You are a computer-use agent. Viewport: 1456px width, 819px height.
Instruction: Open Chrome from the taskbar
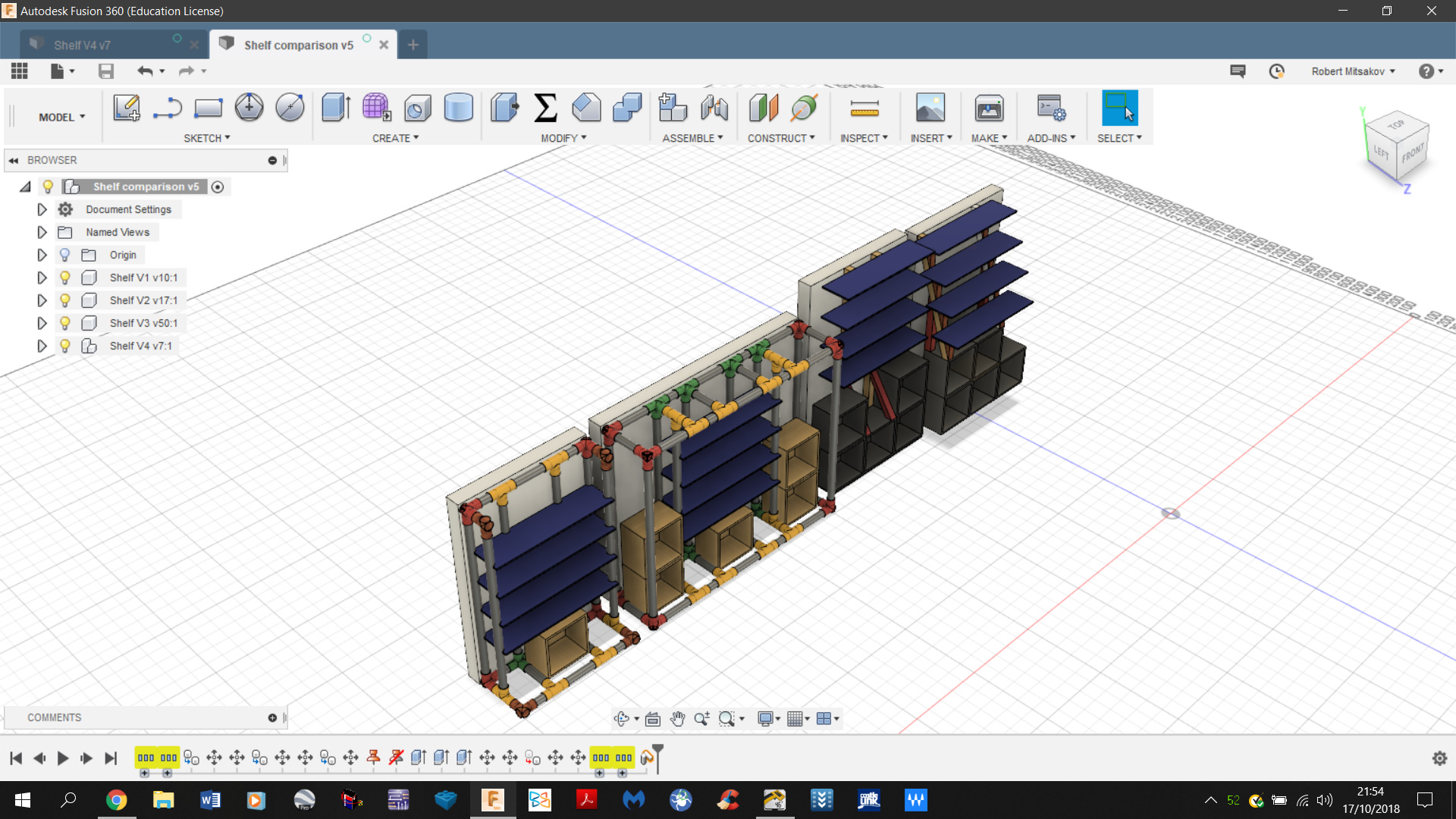pos(116,800)
